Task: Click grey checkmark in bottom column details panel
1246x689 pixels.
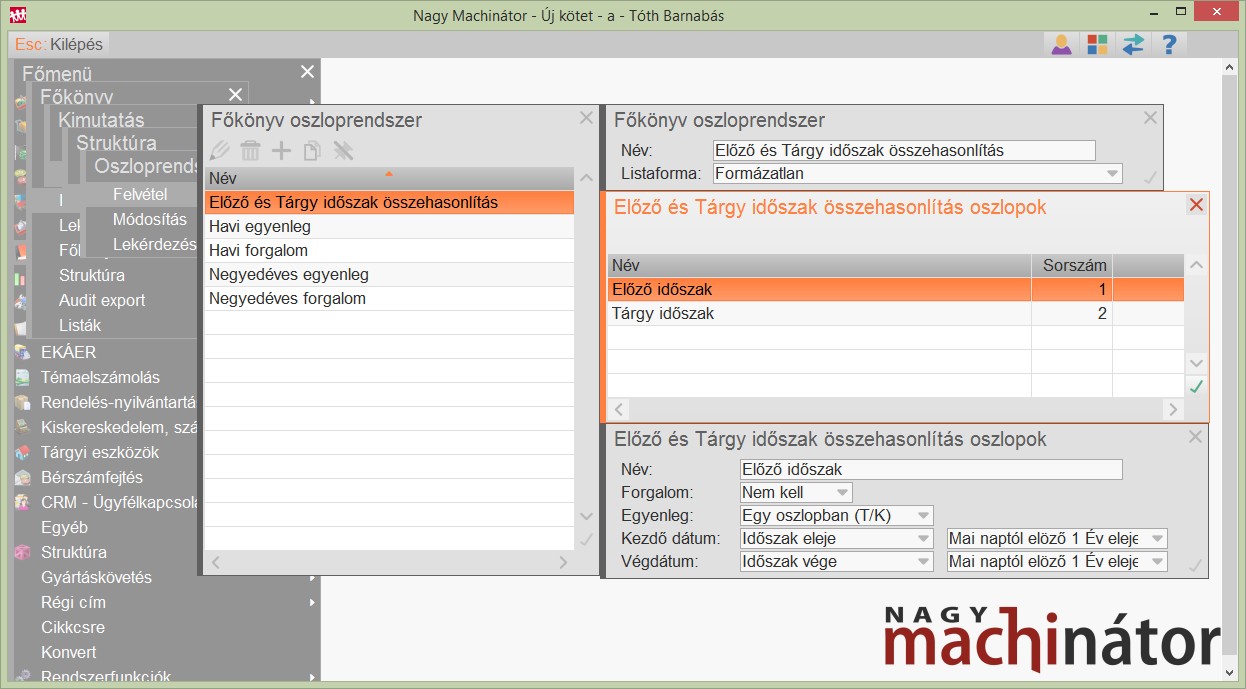Action: click(x=1194, y=565)
